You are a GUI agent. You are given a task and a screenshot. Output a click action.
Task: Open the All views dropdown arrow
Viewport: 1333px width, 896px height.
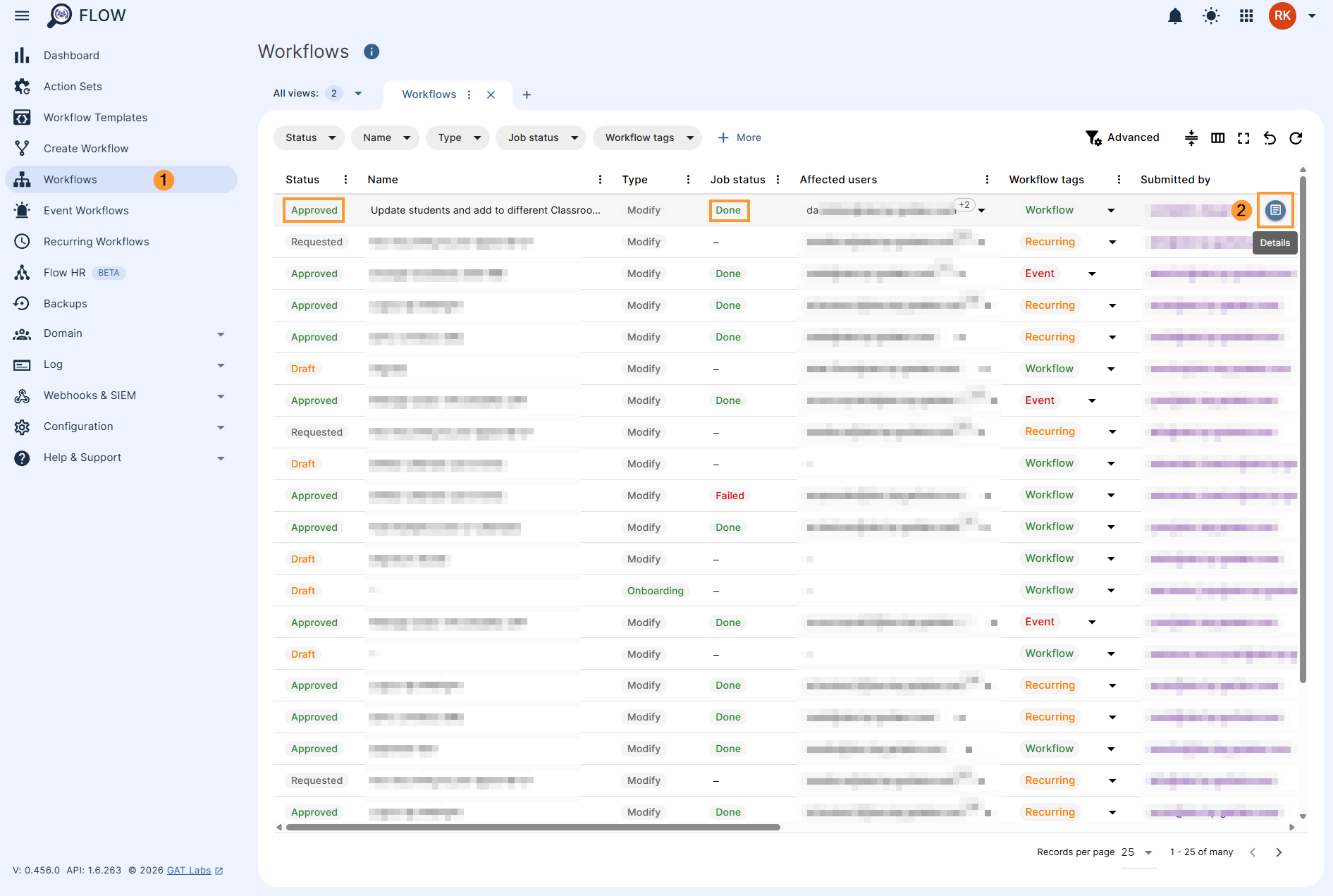tap(358, 94)
